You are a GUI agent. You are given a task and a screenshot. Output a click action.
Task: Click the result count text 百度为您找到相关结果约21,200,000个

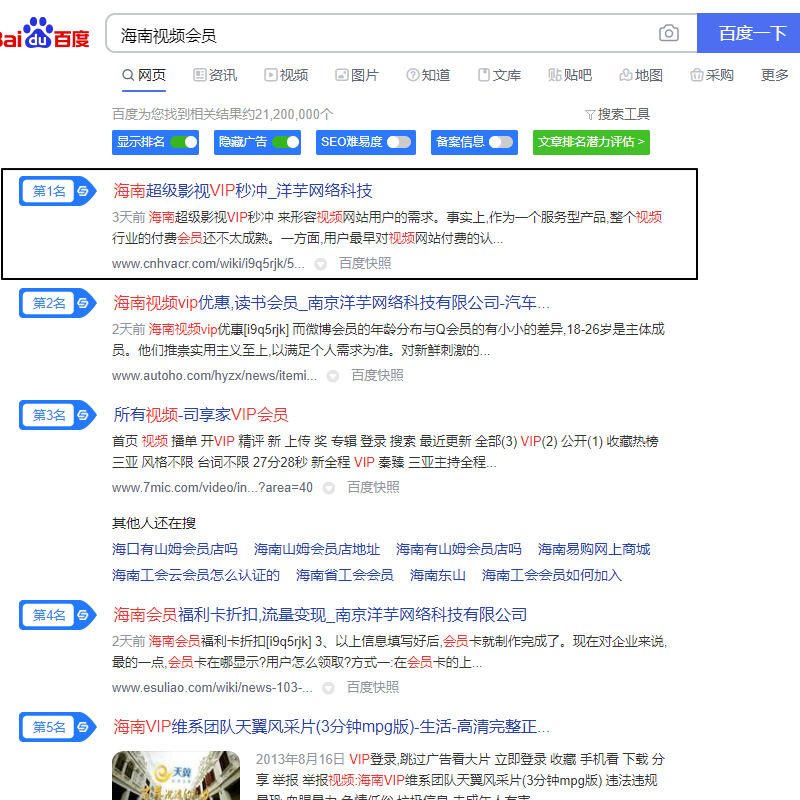tap(222, 114)
